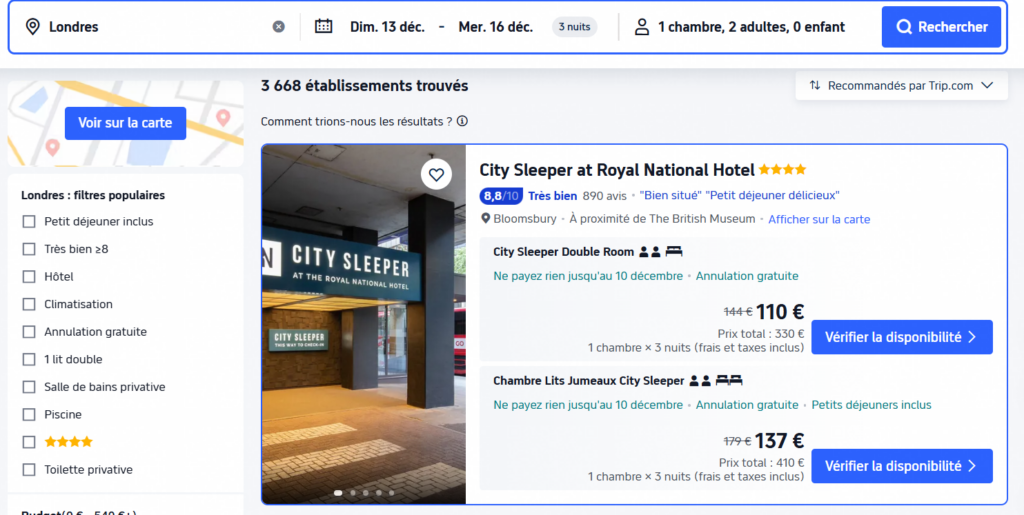Click the two-person occupancy icon for Lits Jumeaux

(x=700, y=381)
